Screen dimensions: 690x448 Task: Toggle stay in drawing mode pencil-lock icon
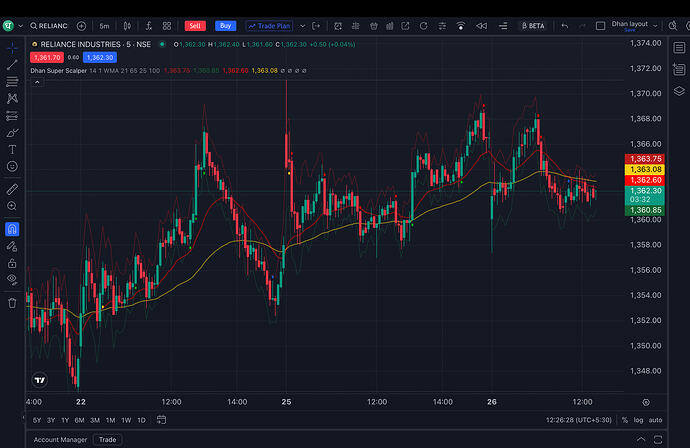click(x=12, y=246)
